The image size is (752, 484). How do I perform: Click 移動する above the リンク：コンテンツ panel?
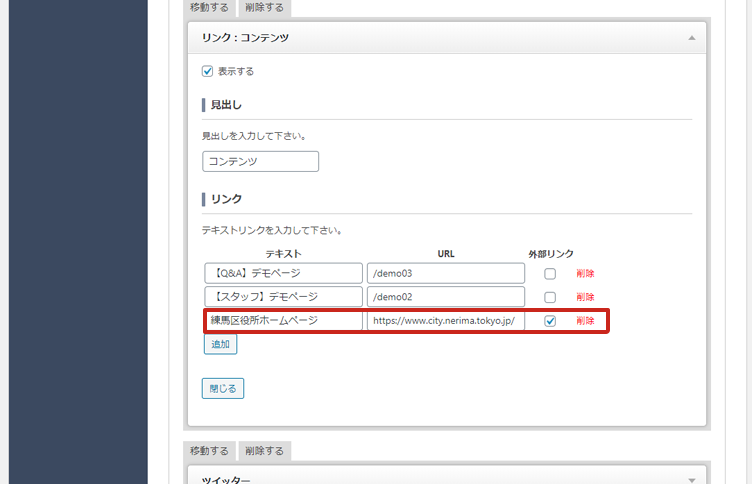[x=209, y=8]
